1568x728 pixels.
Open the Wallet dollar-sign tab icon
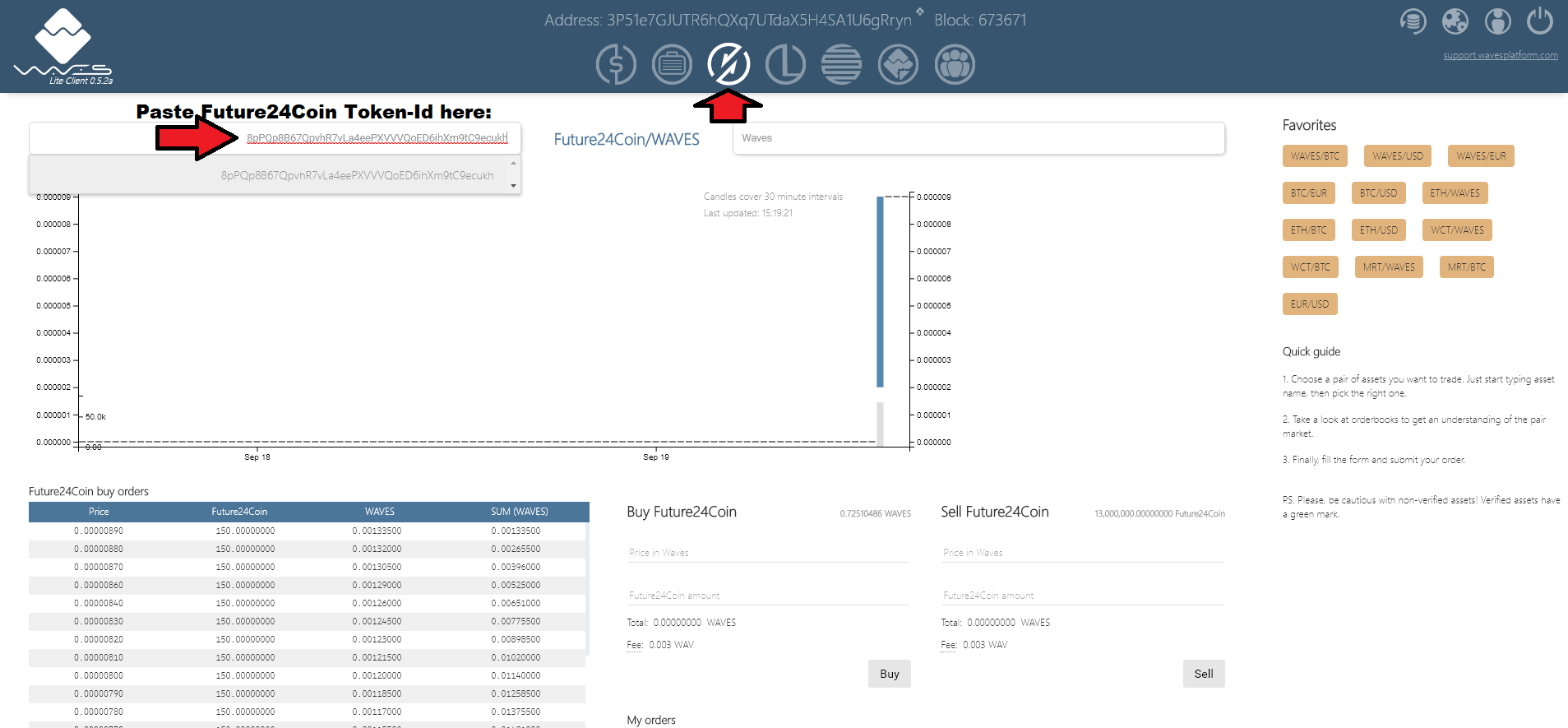(616, 64)
